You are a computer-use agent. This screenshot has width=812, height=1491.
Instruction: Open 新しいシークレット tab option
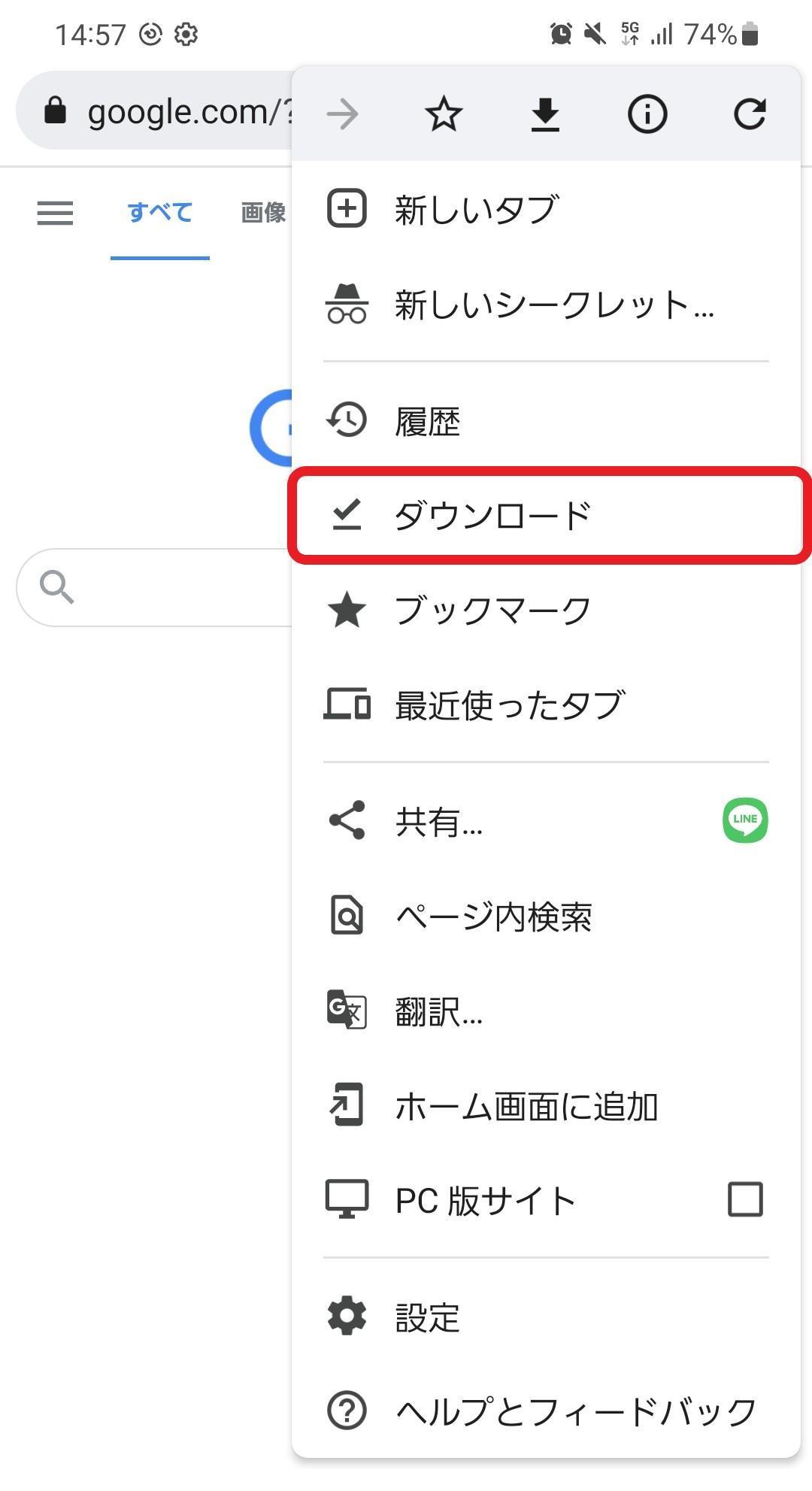[x=554, y=305]
